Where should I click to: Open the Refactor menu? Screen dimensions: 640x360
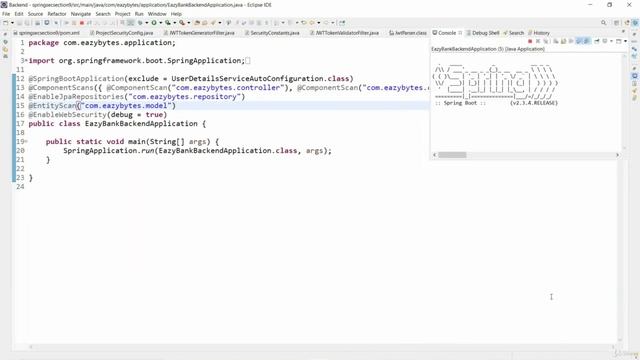pyautogui.click(x=57, y=14)
